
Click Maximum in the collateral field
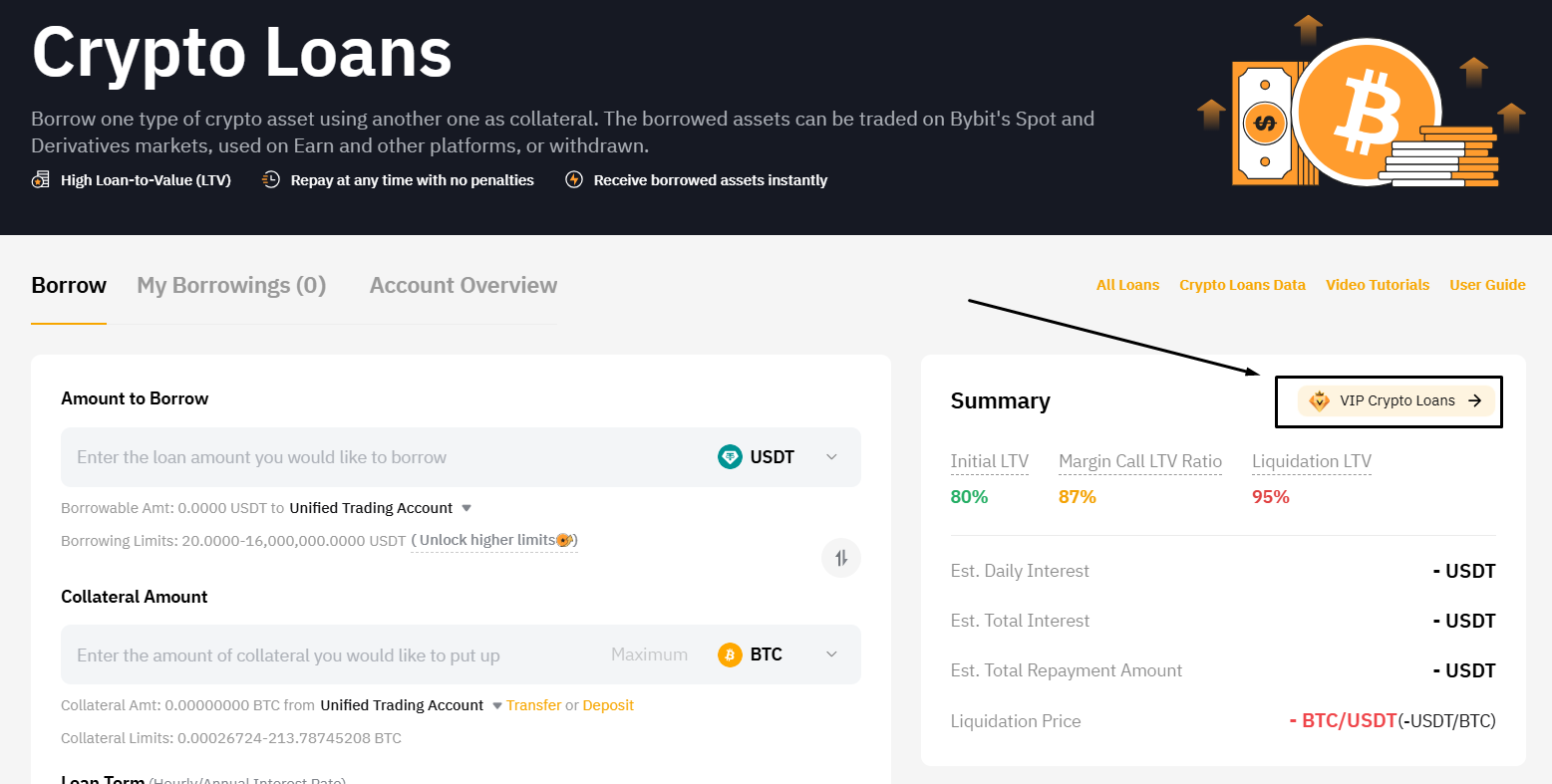click(649, 654)
